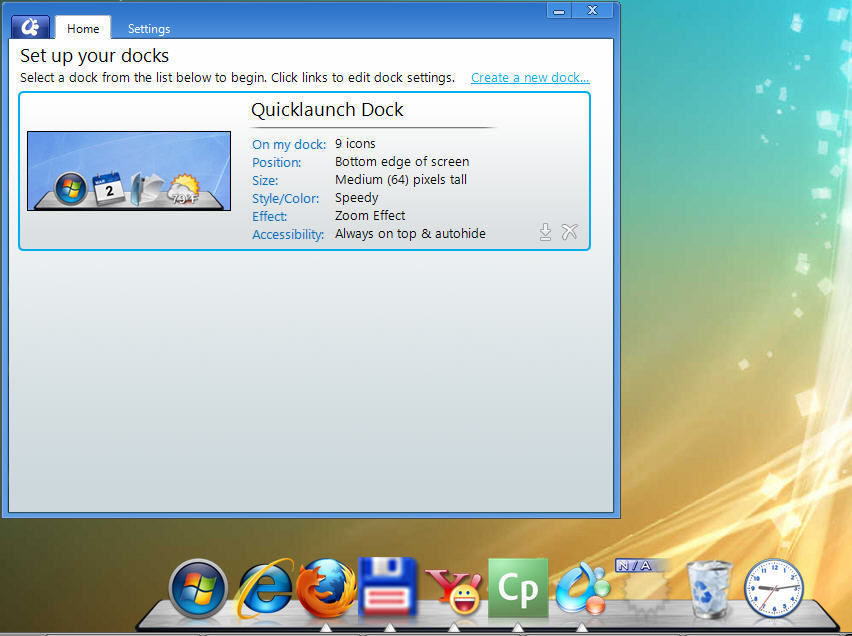Image resolution: width=852 pixels, height=636 pixels.
Task: Open the Style/Color settings
Action: click(x=285, y=198)
